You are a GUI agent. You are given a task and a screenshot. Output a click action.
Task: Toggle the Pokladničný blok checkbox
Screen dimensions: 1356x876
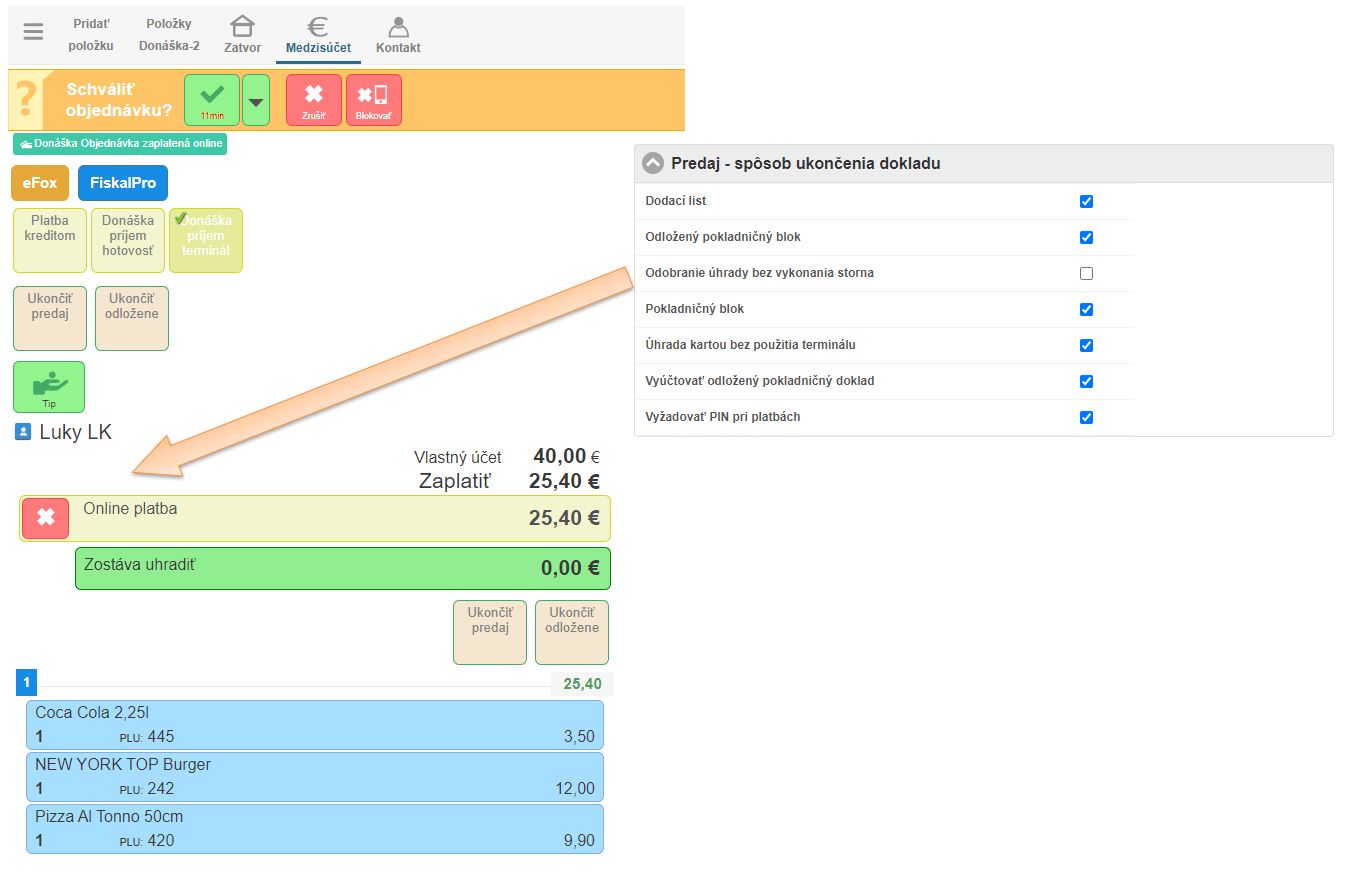[1086, 309]
